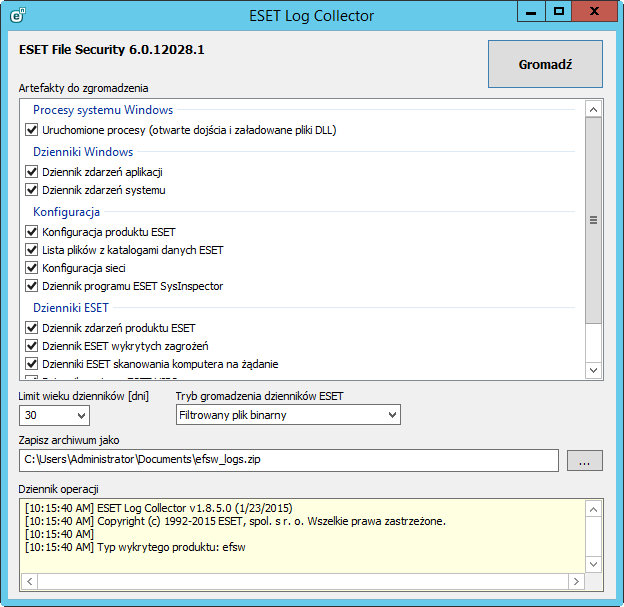
Task: Toggle Lista plików z katalogami danych ESET
Action: point(32,250)
